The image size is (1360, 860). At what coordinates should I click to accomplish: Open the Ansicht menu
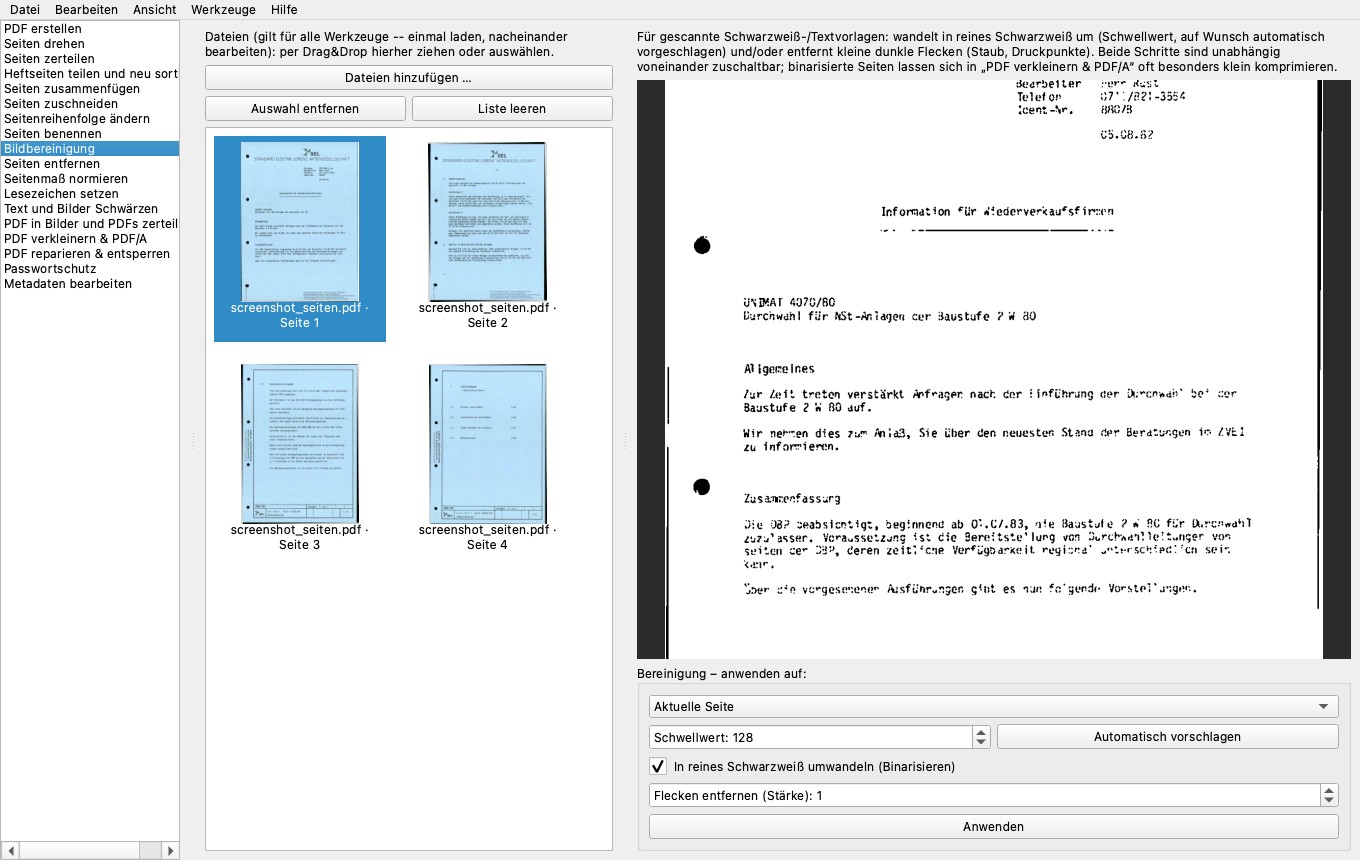pyautogui.click(x=154, y=9)
